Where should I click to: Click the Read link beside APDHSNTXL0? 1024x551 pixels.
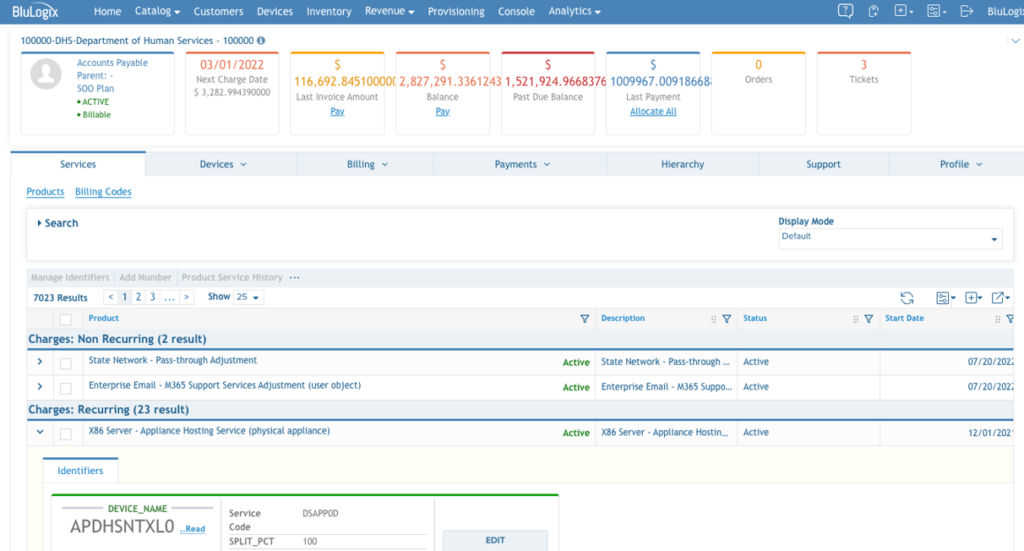(x=193, y=529)
